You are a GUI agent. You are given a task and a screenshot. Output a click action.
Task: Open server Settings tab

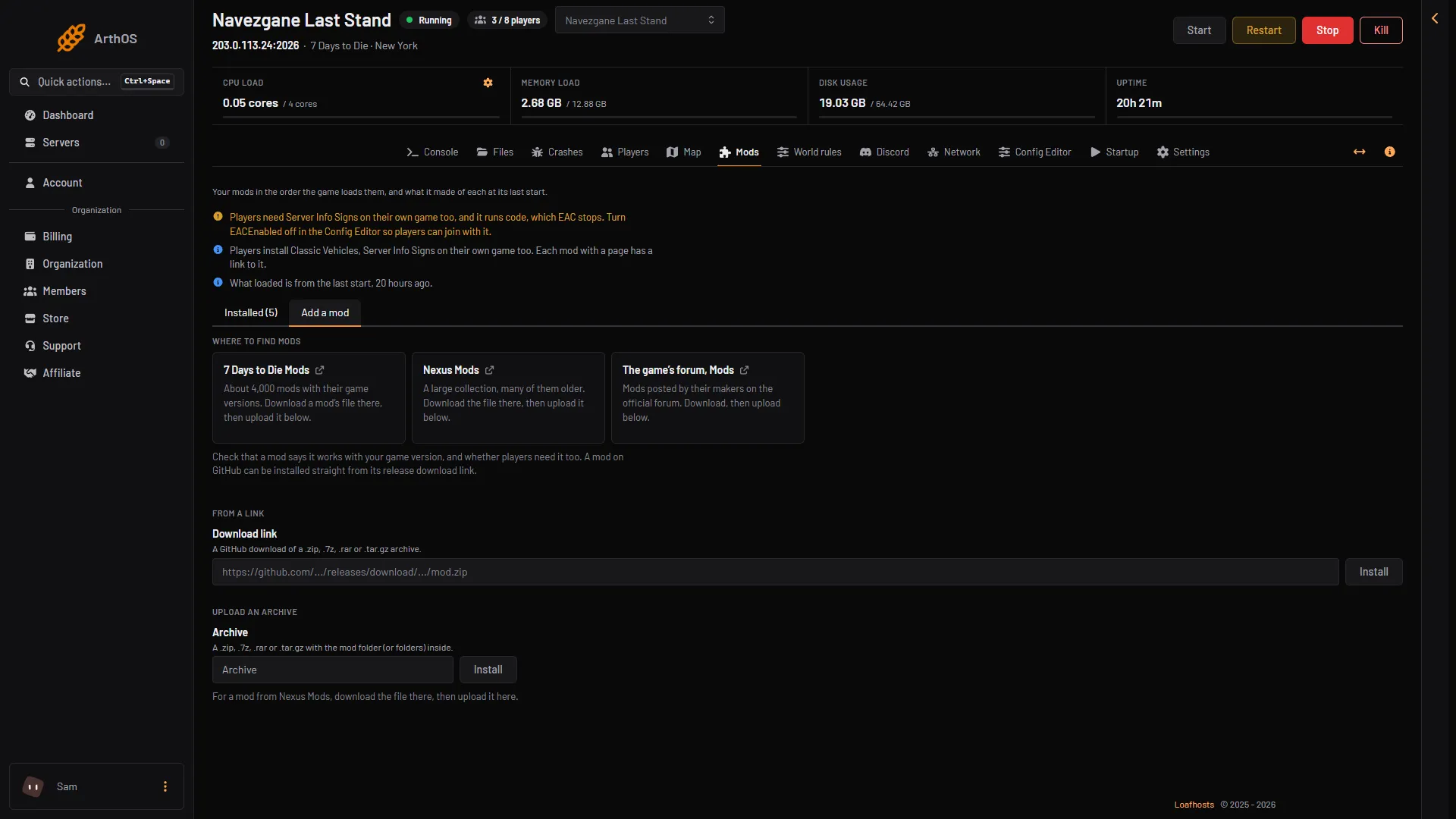click(1183, 152)
